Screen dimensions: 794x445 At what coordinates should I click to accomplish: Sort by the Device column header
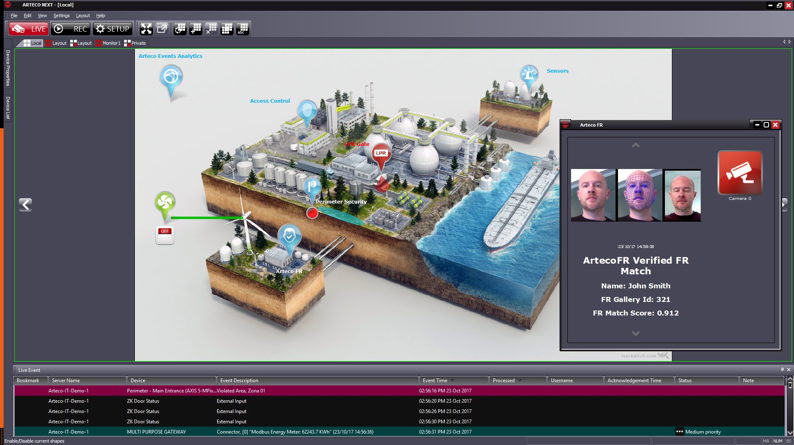[171, 380]
